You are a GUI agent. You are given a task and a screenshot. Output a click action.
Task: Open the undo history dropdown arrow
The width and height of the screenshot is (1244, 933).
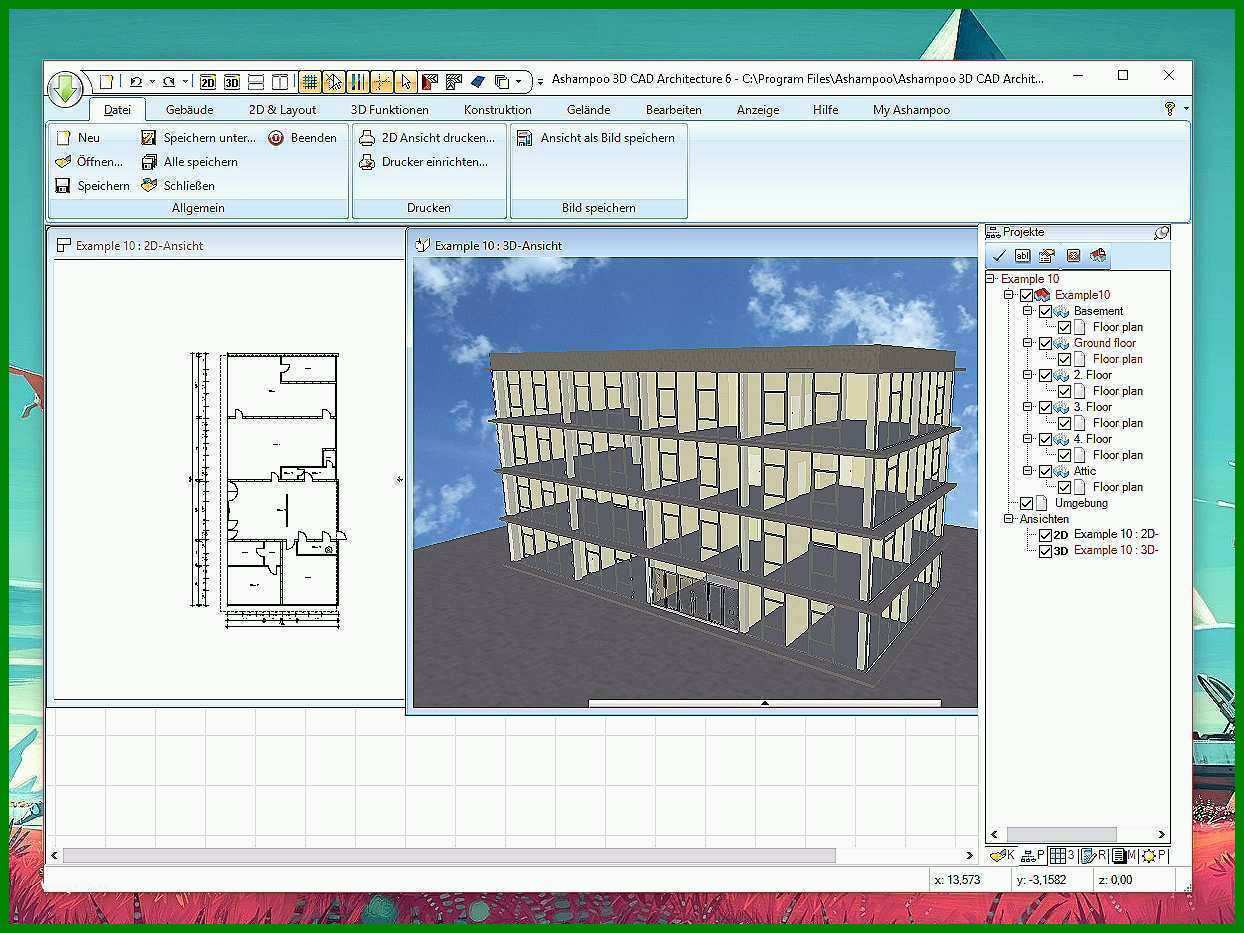click(x=152, y=82)
